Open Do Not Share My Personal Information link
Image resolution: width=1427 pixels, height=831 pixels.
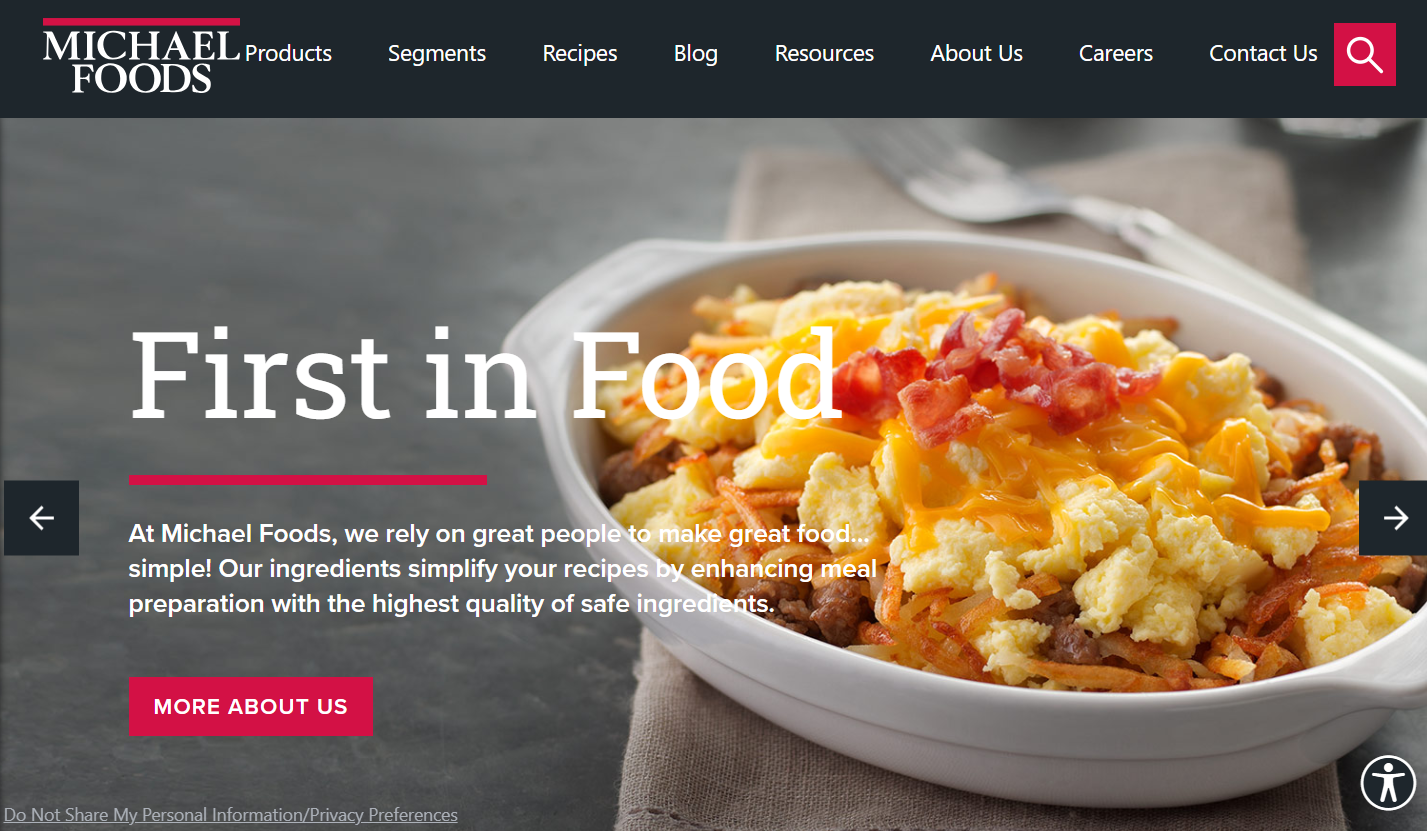(x=231, y=815)
